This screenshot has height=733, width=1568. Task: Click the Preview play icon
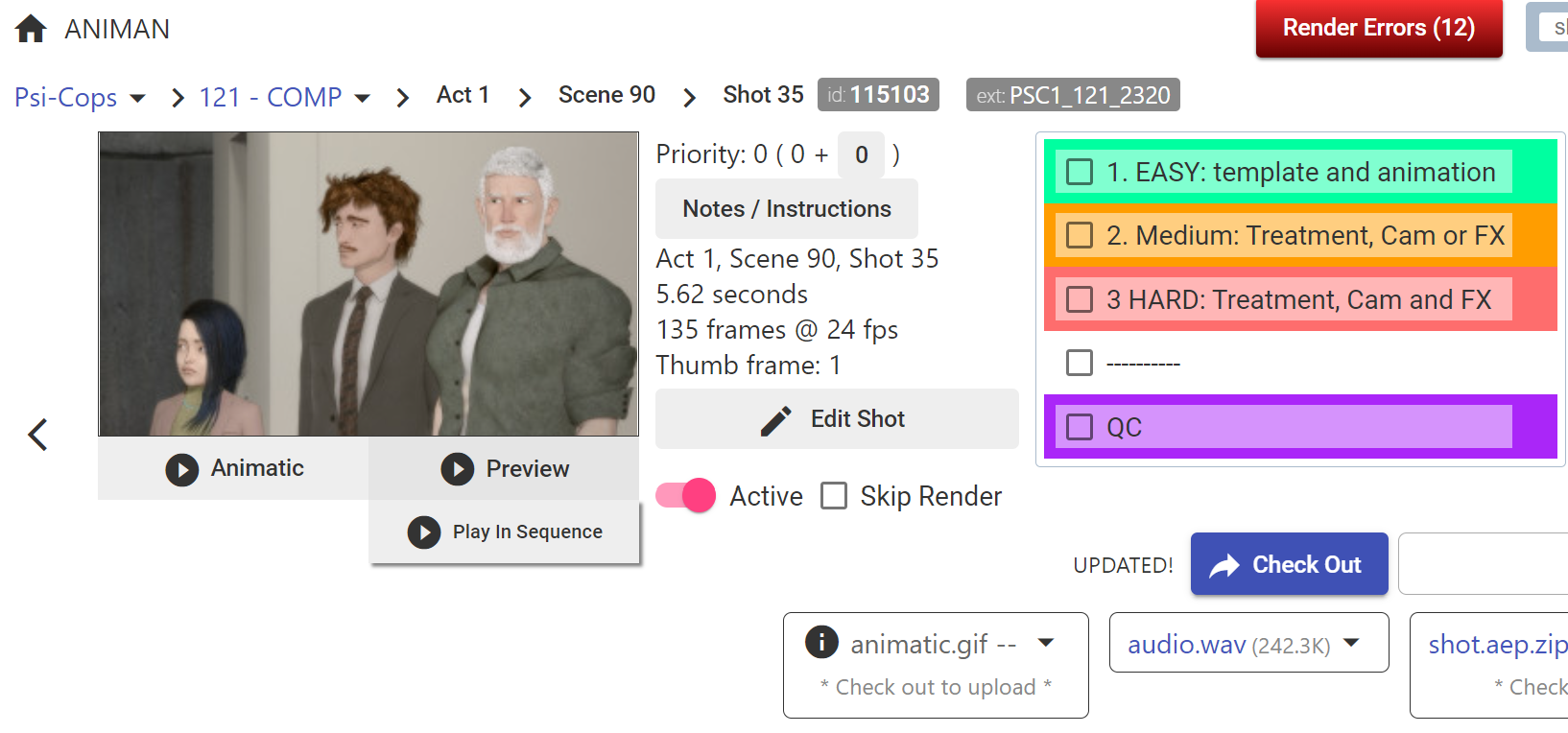[x=458, y=469]
